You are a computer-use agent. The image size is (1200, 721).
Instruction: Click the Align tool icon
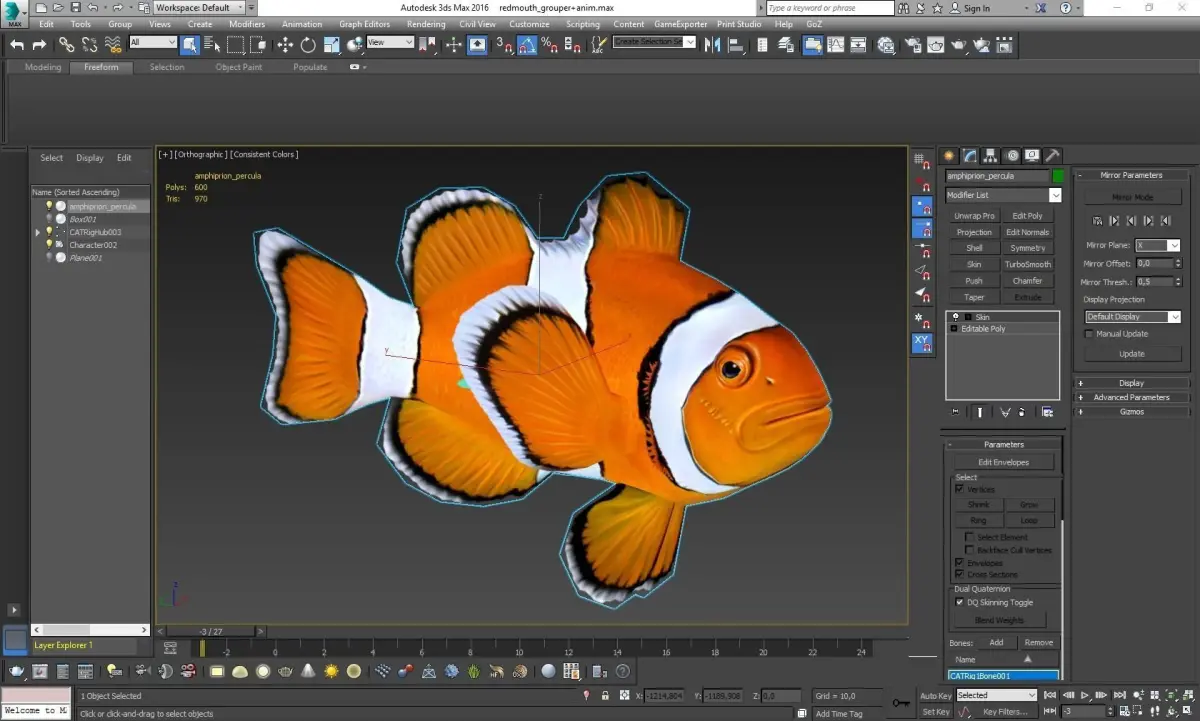tap(736, 45)
